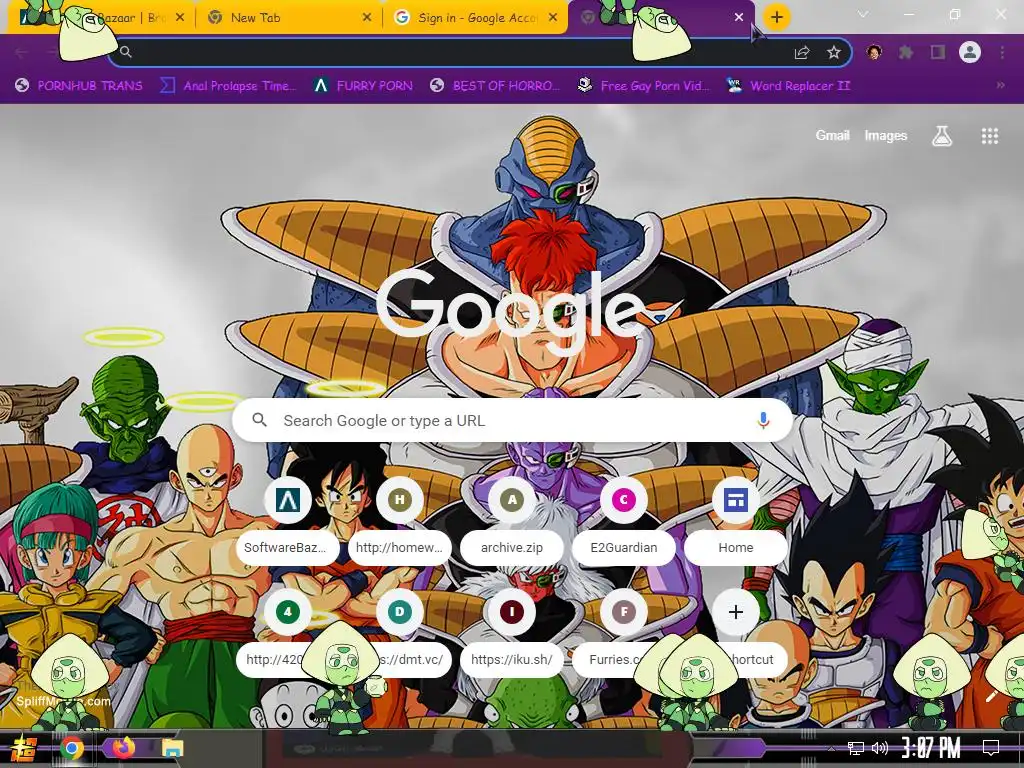Click the Add shortcut plus button
The image size is (1024, 768).
pyautogui.click(x=736, y=612)
